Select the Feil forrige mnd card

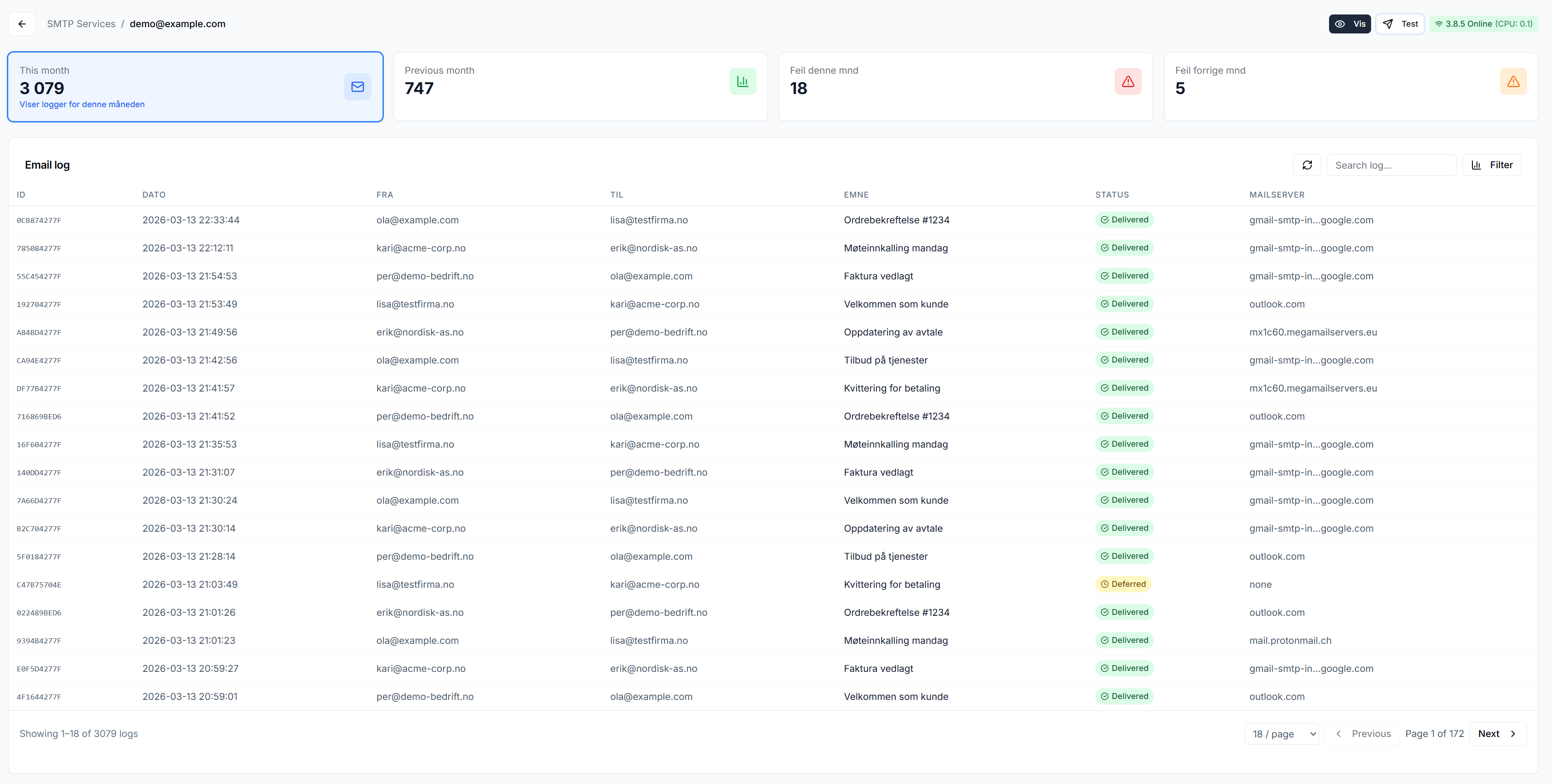(x=1350, y=87)
